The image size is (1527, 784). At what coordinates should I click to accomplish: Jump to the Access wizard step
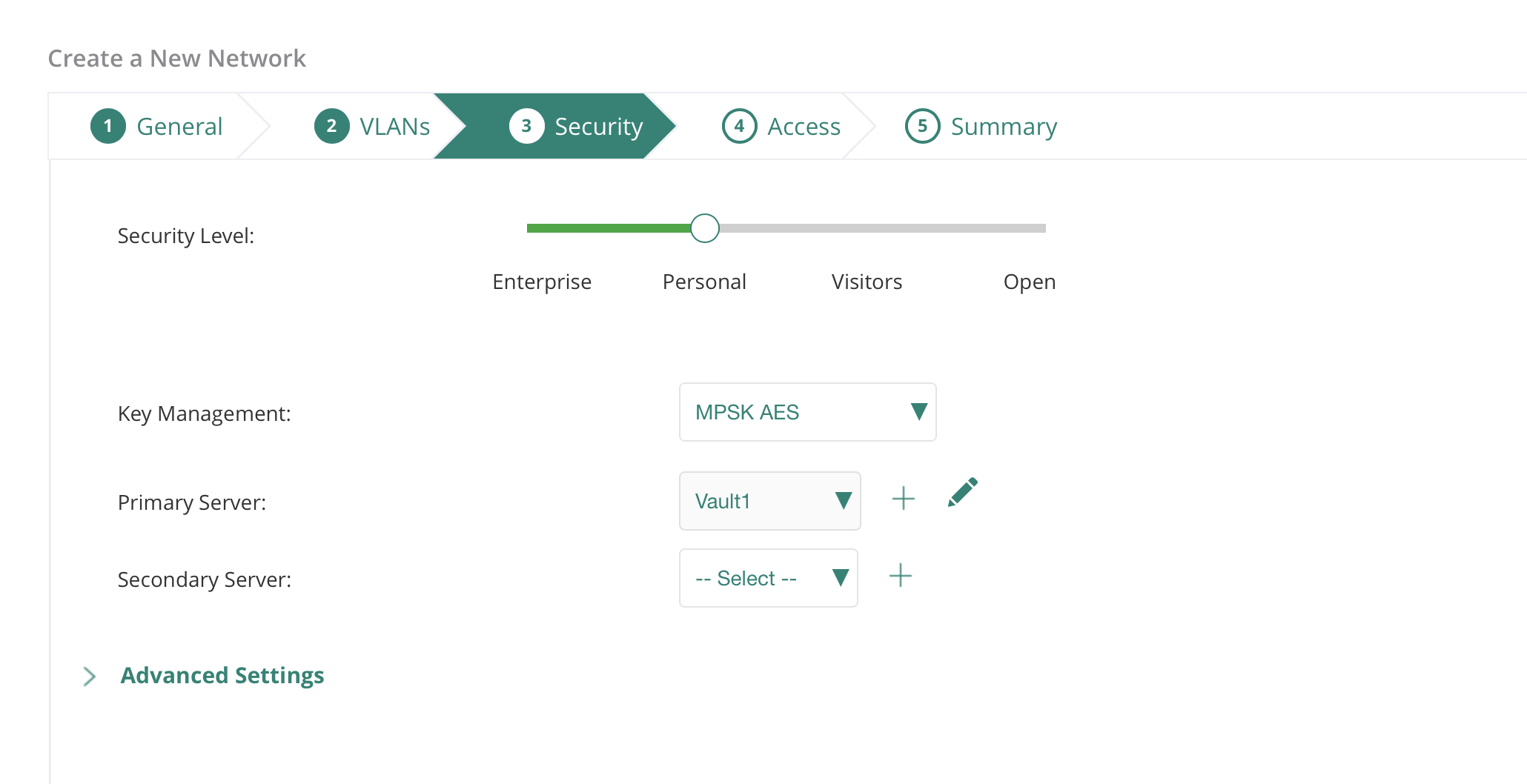[804, 127]
